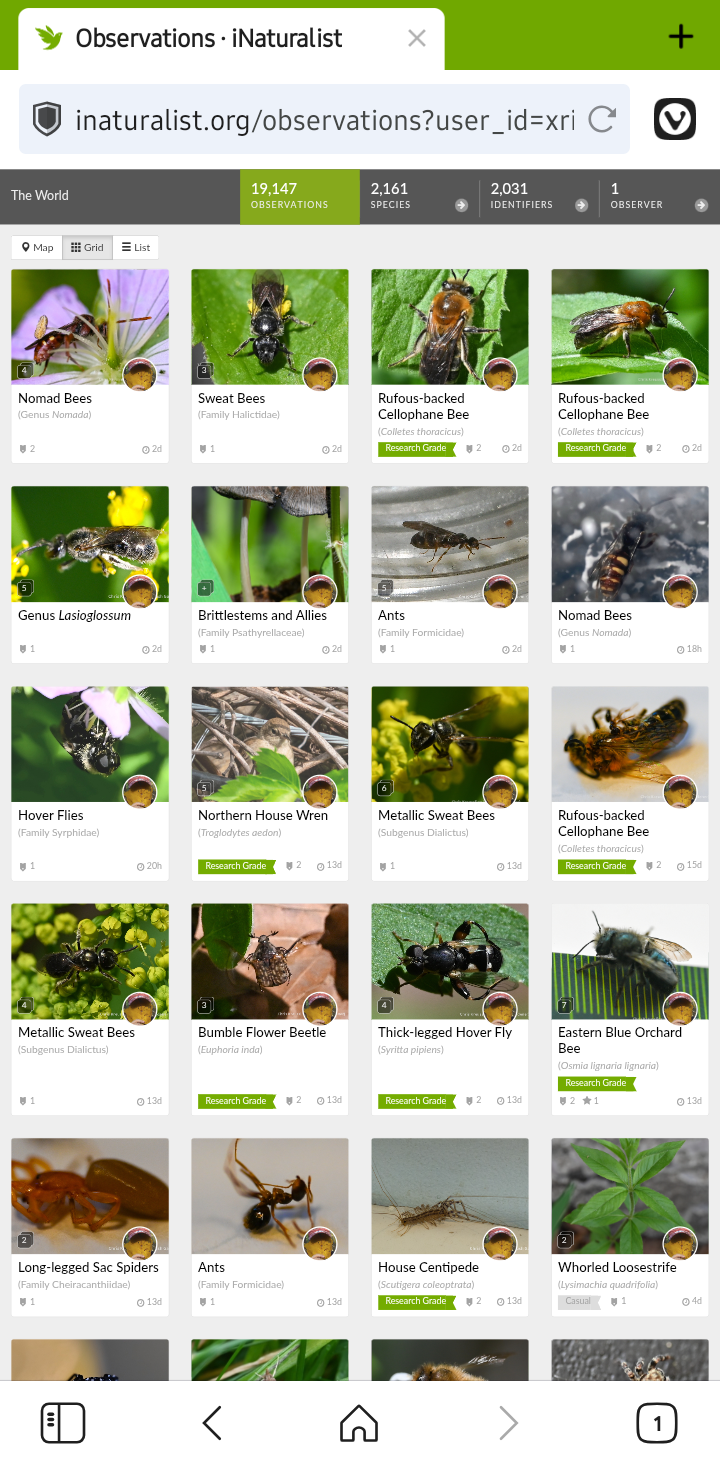Viewport: 720px width, 1465px height.
Task: Go to browser home page icon
Action: (x=359, y=1422)
